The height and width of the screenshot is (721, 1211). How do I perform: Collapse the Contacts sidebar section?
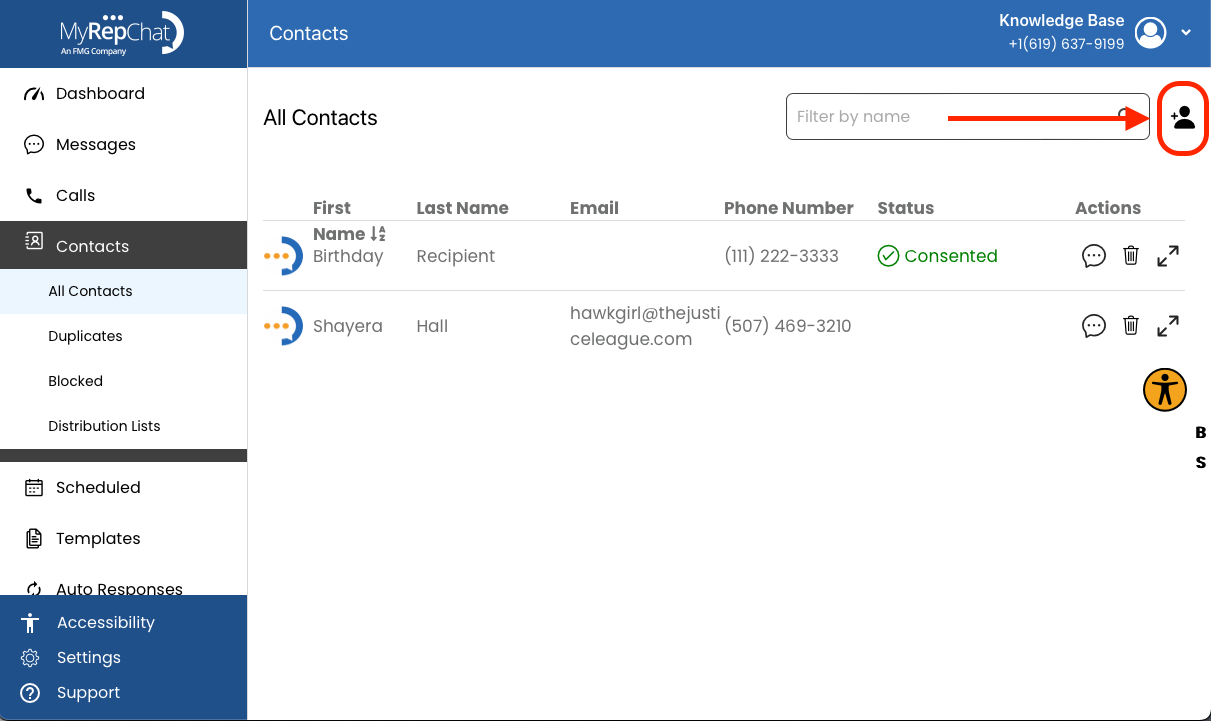tap(124, 246)
